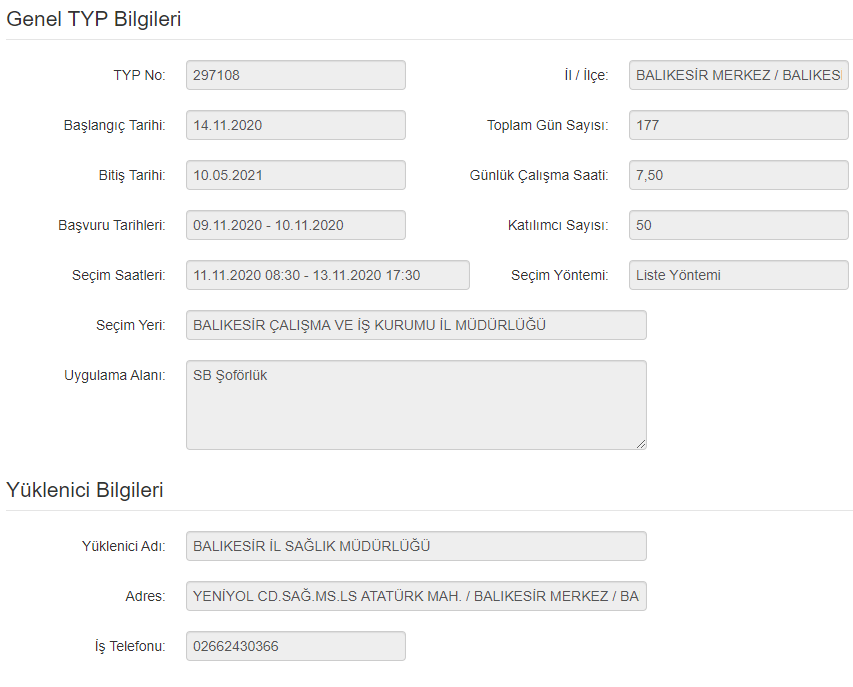Click inside the Uygulama Alanı text area
Viewport: 853px width, 687px height.
[x=416, y=405]
